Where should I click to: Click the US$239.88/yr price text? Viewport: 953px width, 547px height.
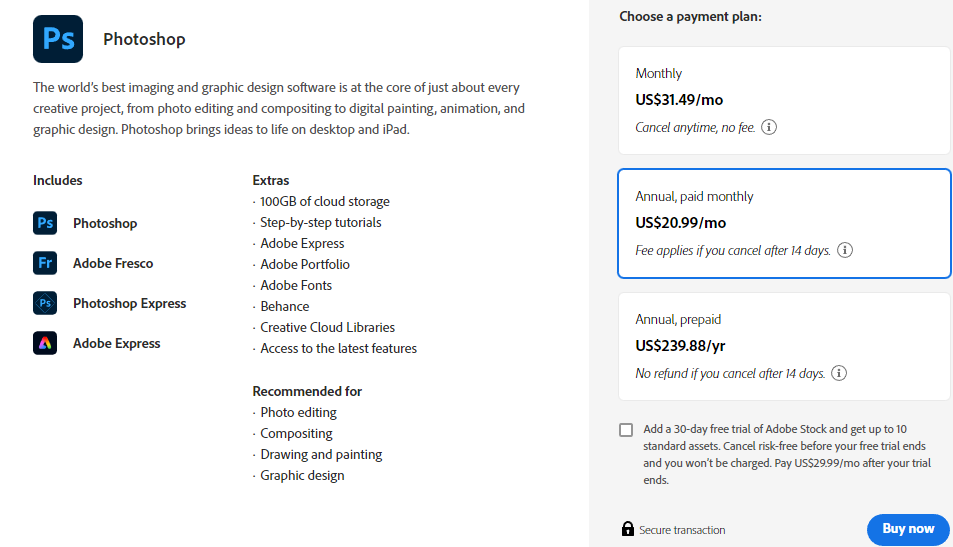click(x=680, y=346)
